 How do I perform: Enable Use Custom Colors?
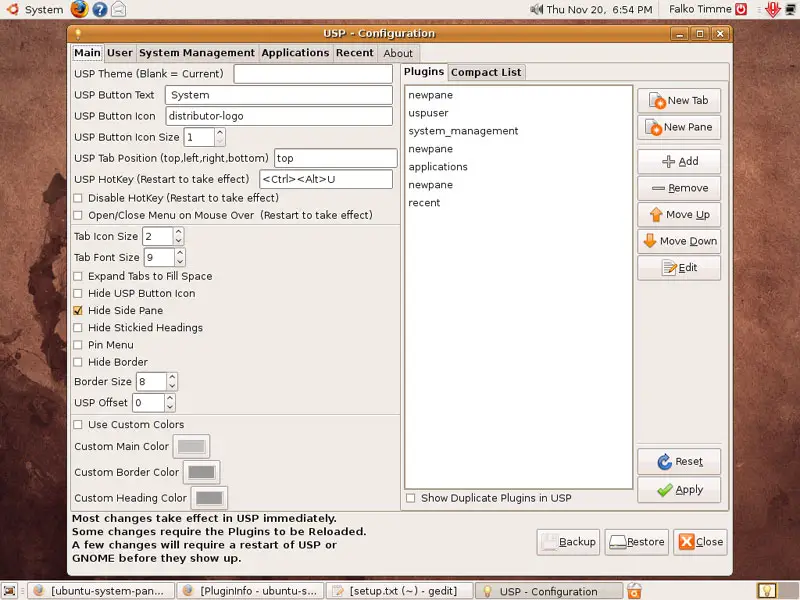(78, 424)
